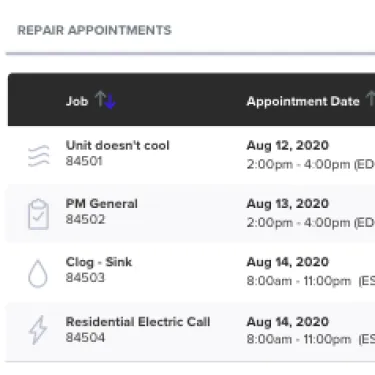375x375 pixels.
Task: Select job number 84503
Action: click(x=85, y=278)
